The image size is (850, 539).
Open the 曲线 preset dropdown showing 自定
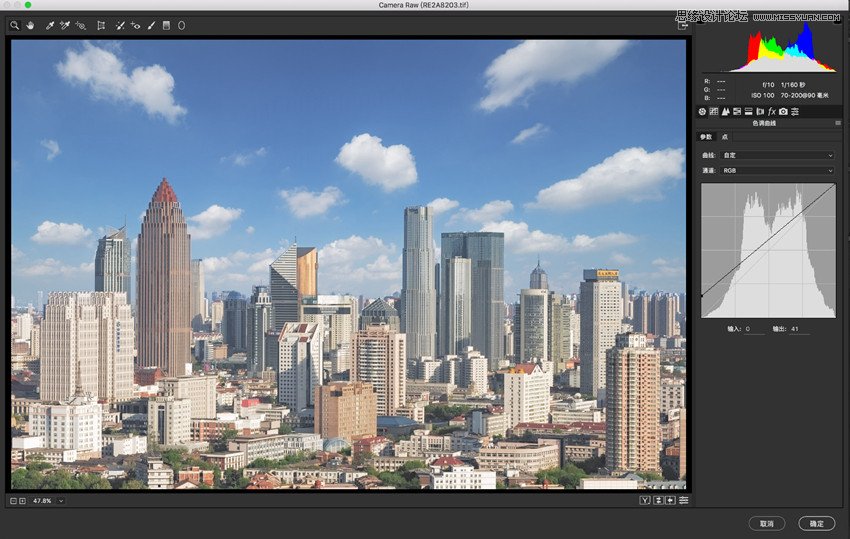click(777, 155)
